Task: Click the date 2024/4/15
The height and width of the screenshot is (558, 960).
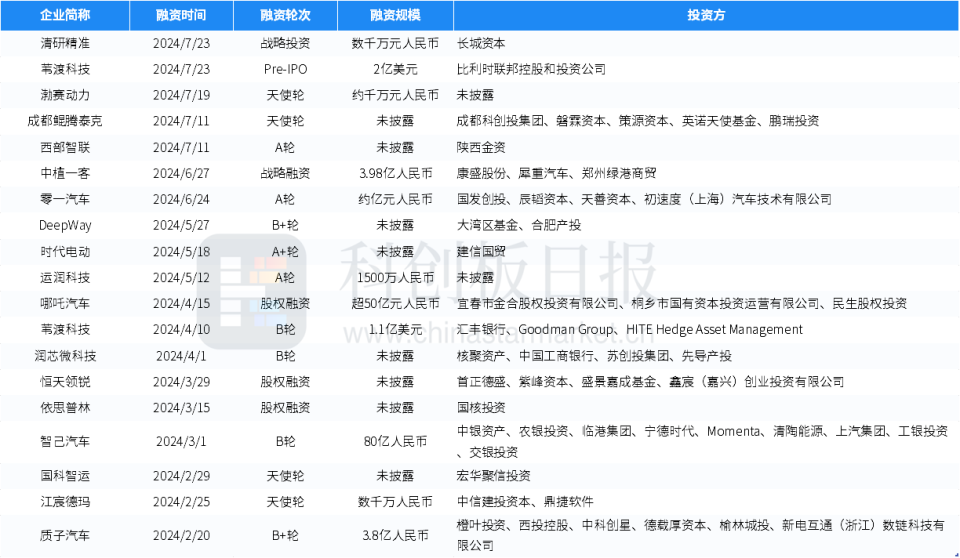Action: (181, 303)
